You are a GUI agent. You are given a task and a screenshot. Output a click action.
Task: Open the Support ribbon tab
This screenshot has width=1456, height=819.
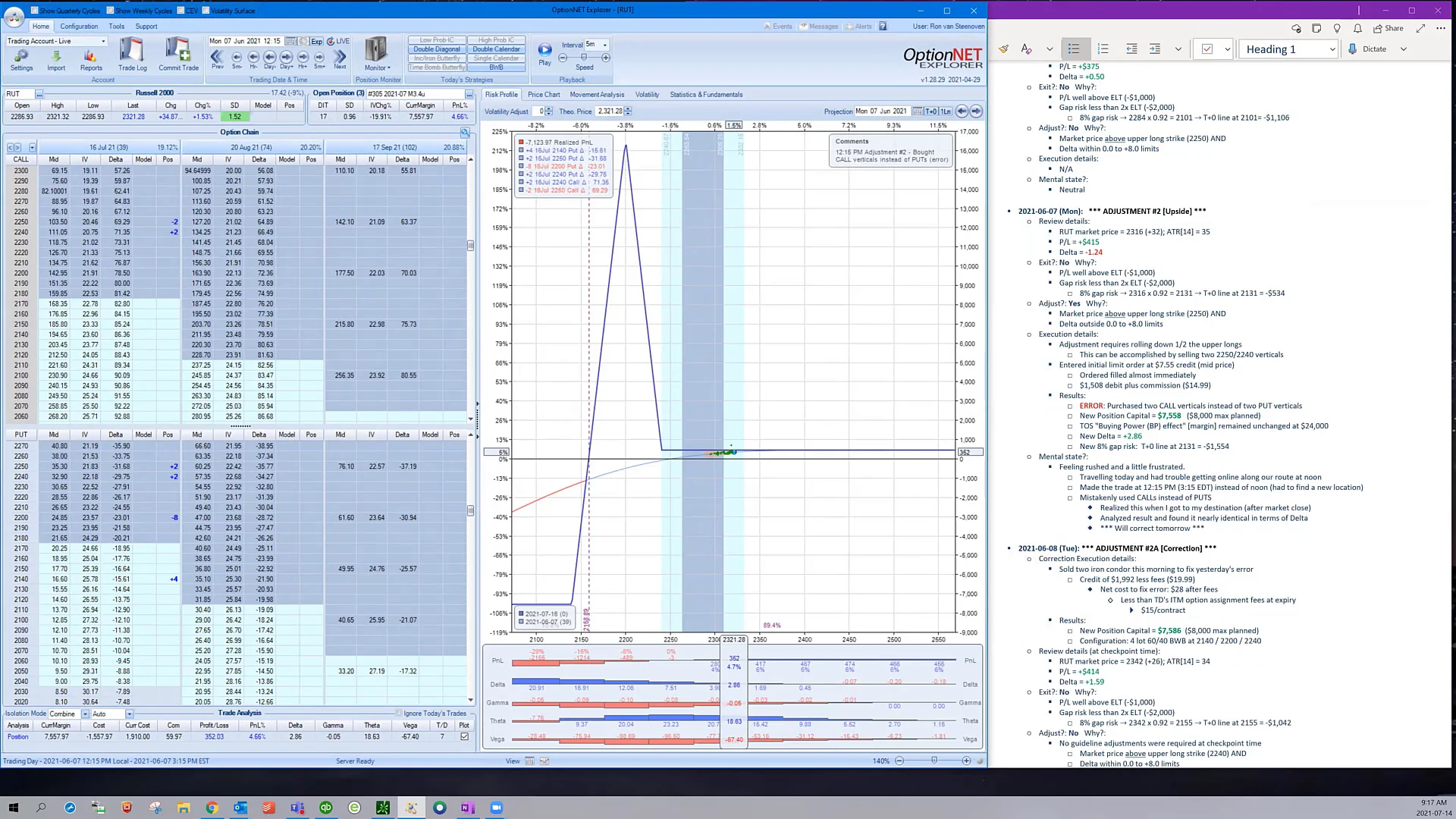[146, 27]
